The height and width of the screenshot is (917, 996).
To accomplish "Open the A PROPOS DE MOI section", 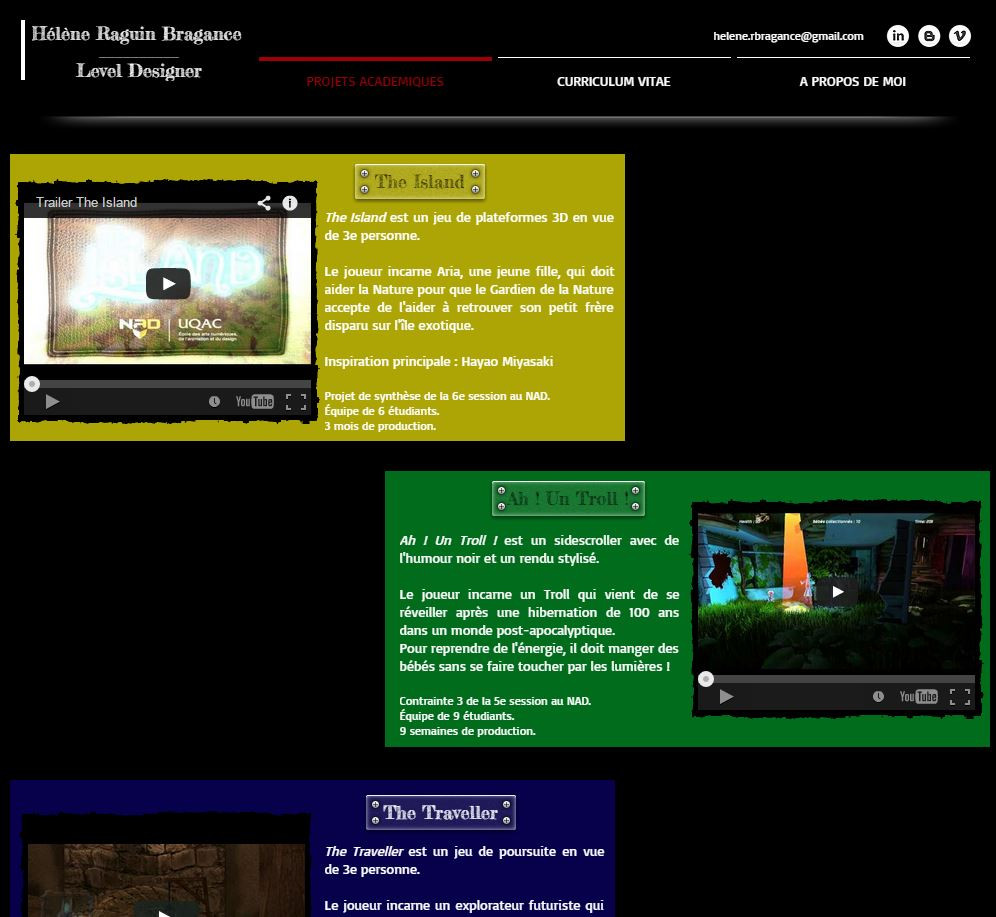I will [x=852, y=82].
